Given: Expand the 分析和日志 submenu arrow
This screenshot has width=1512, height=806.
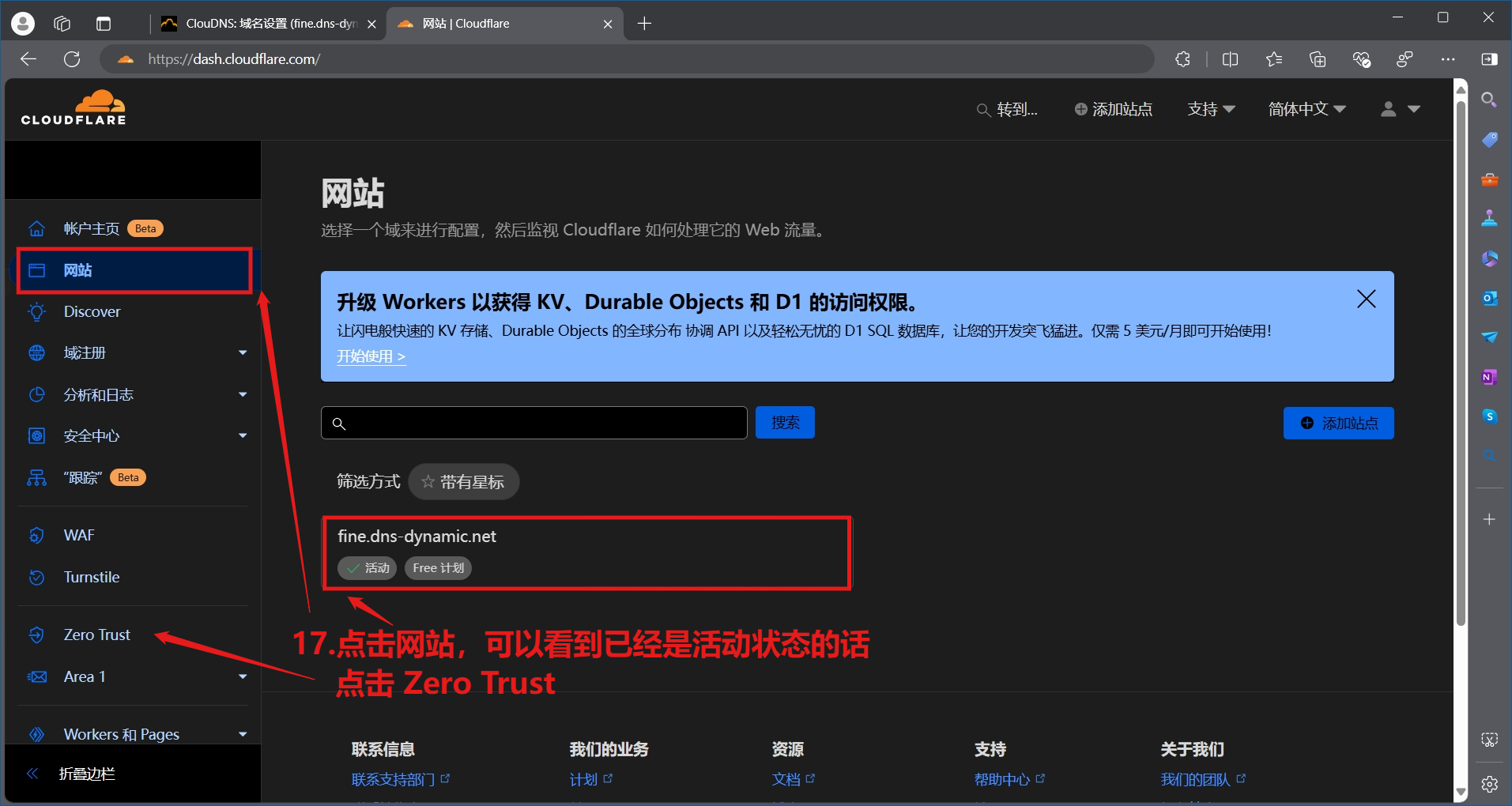Looking at the screenshot, I should pos(243,394).
